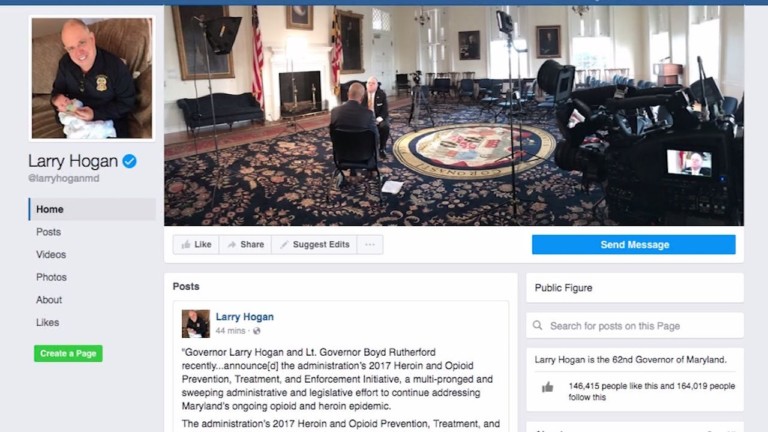Open the Larry Hogan post author link
The height and width of the screenshot is (432, 768).
[245, 317]
